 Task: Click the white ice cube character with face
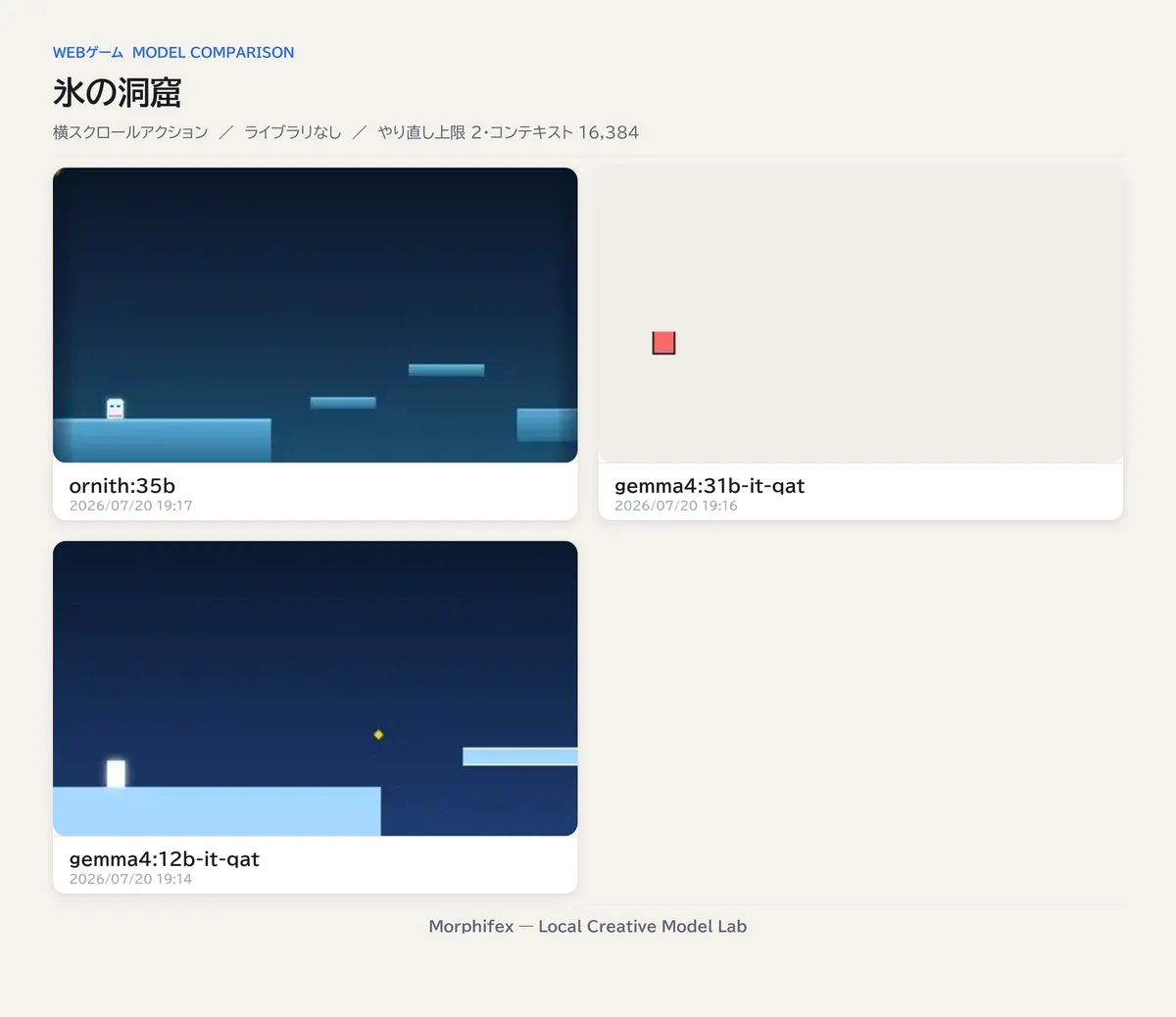pyautogui.click(x=115, y=409)
